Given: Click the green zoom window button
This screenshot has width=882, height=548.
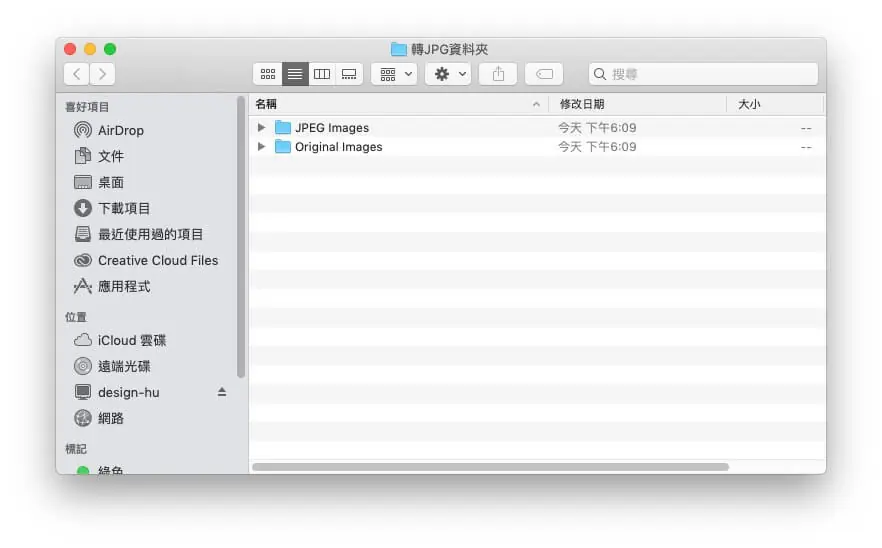Looking at the screenshot, I should click(x=110, y=49).
